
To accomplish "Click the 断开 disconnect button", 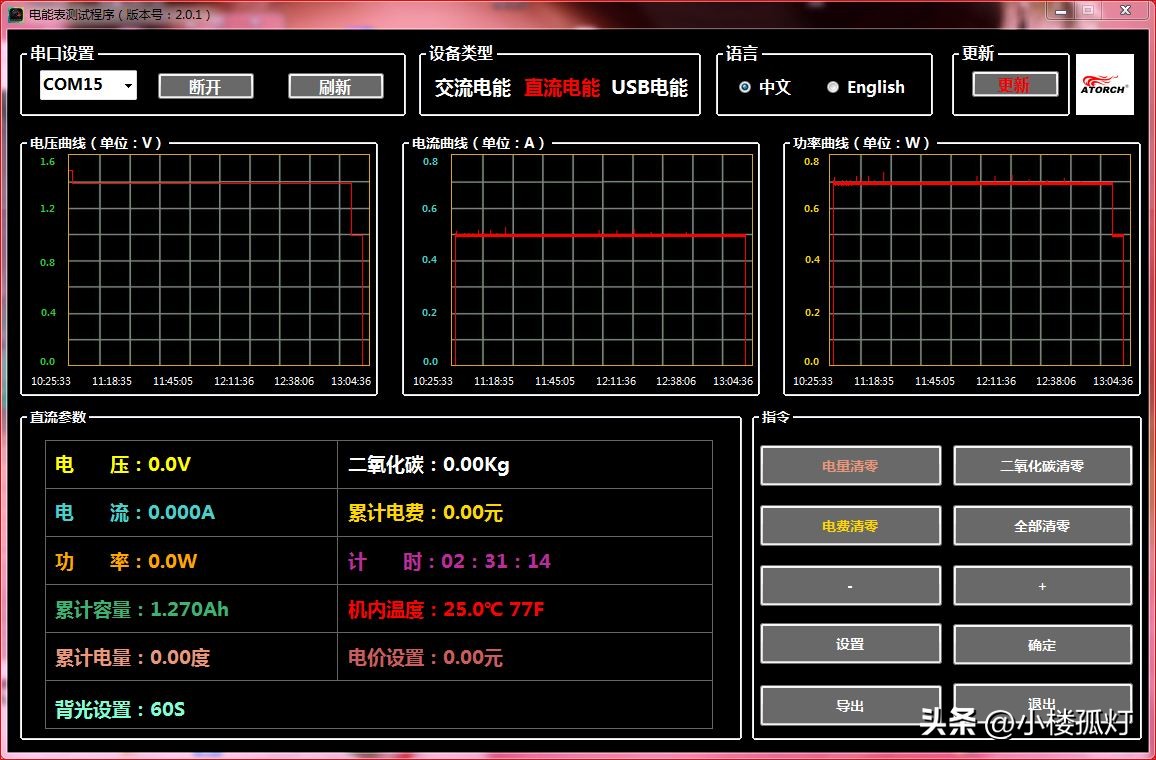I will click(x=206, y=86).
